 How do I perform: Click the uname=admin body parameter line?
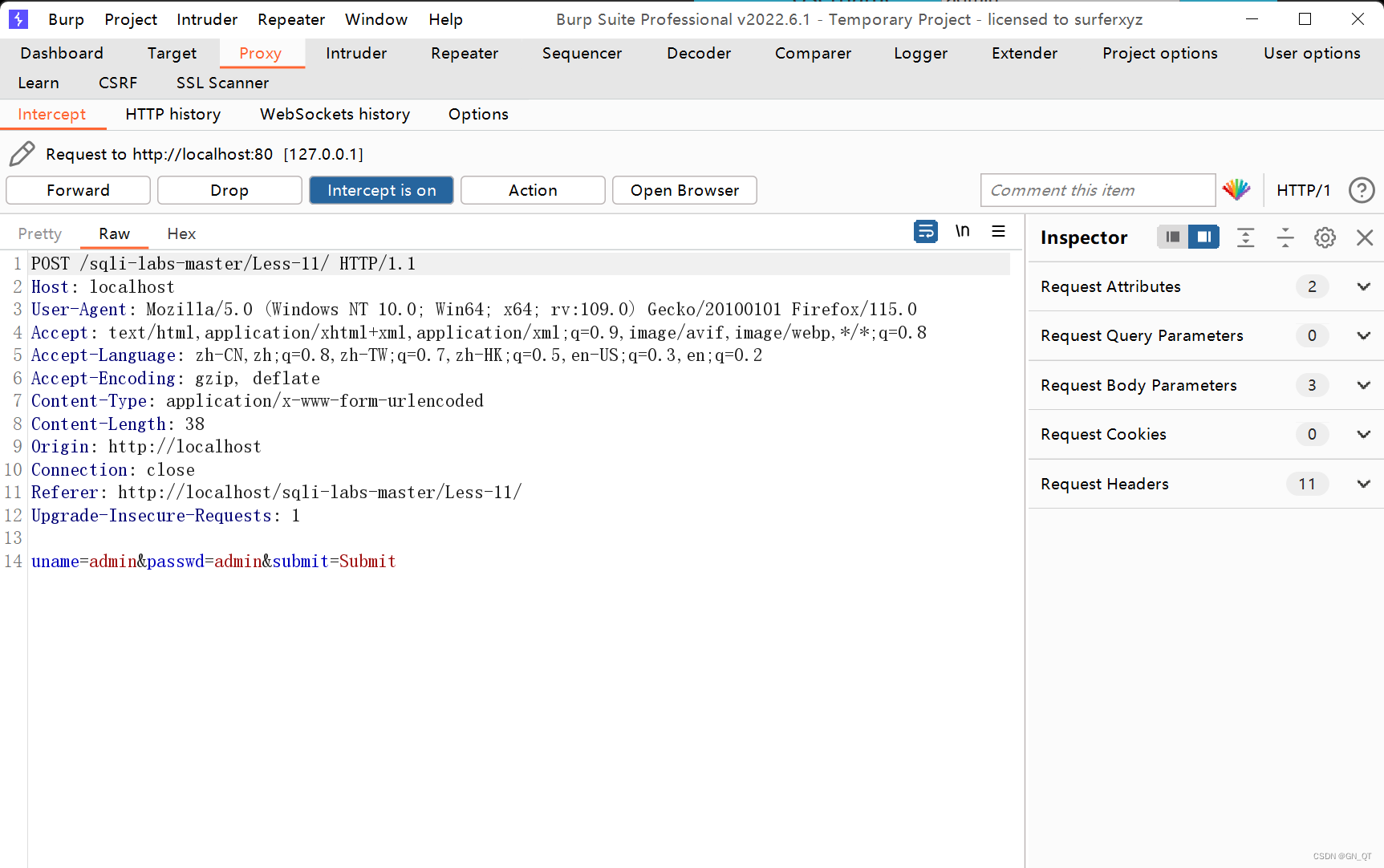[213, 562]
